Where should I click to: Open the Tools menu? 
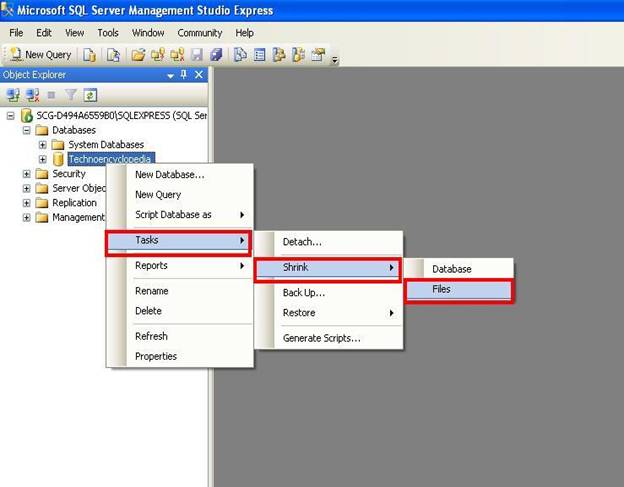108,33
